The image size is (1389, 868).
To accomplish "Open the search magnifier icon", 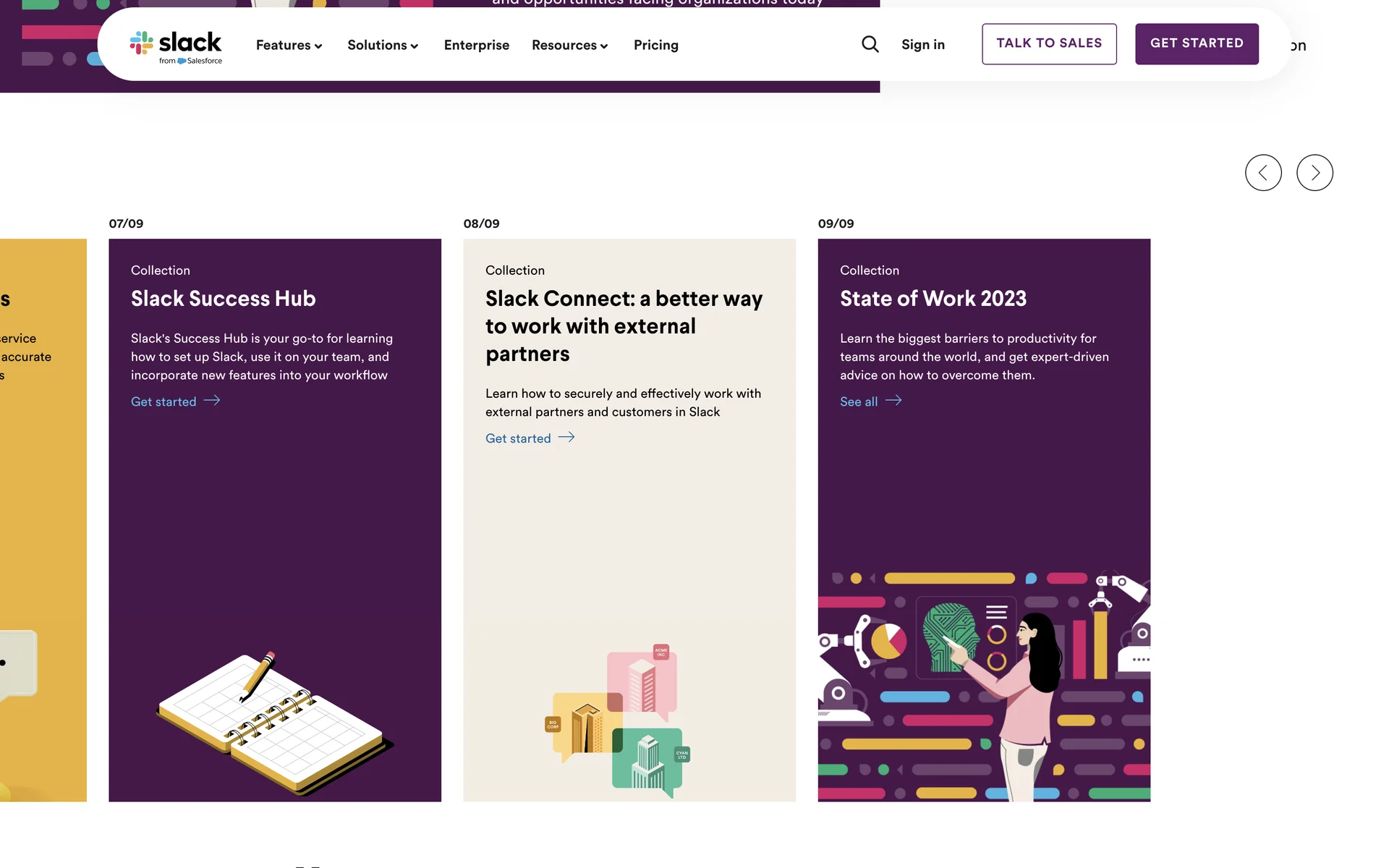I will 870,45.
